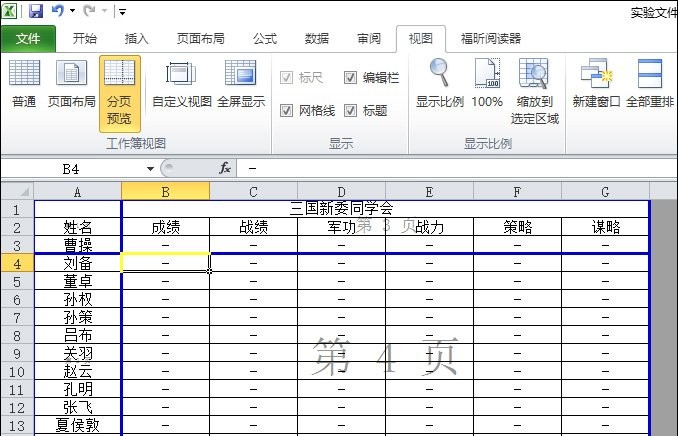Switch to the 插入 tab
Viewport: 678px width, 436px height.
136,38
